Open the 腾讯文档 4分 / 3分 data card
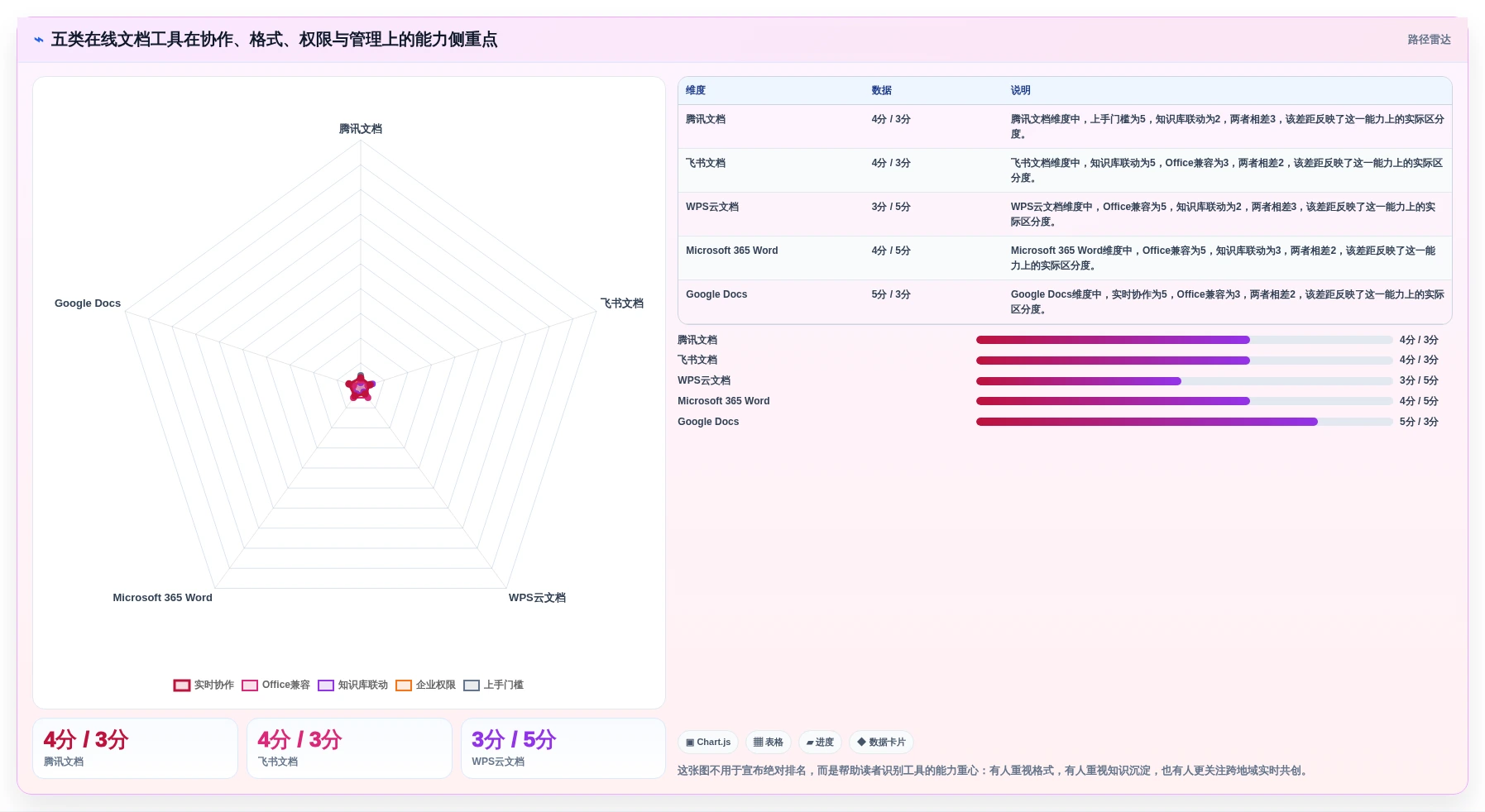The image size is (1485, 812). pyautogui.click(x=135, y=748)
